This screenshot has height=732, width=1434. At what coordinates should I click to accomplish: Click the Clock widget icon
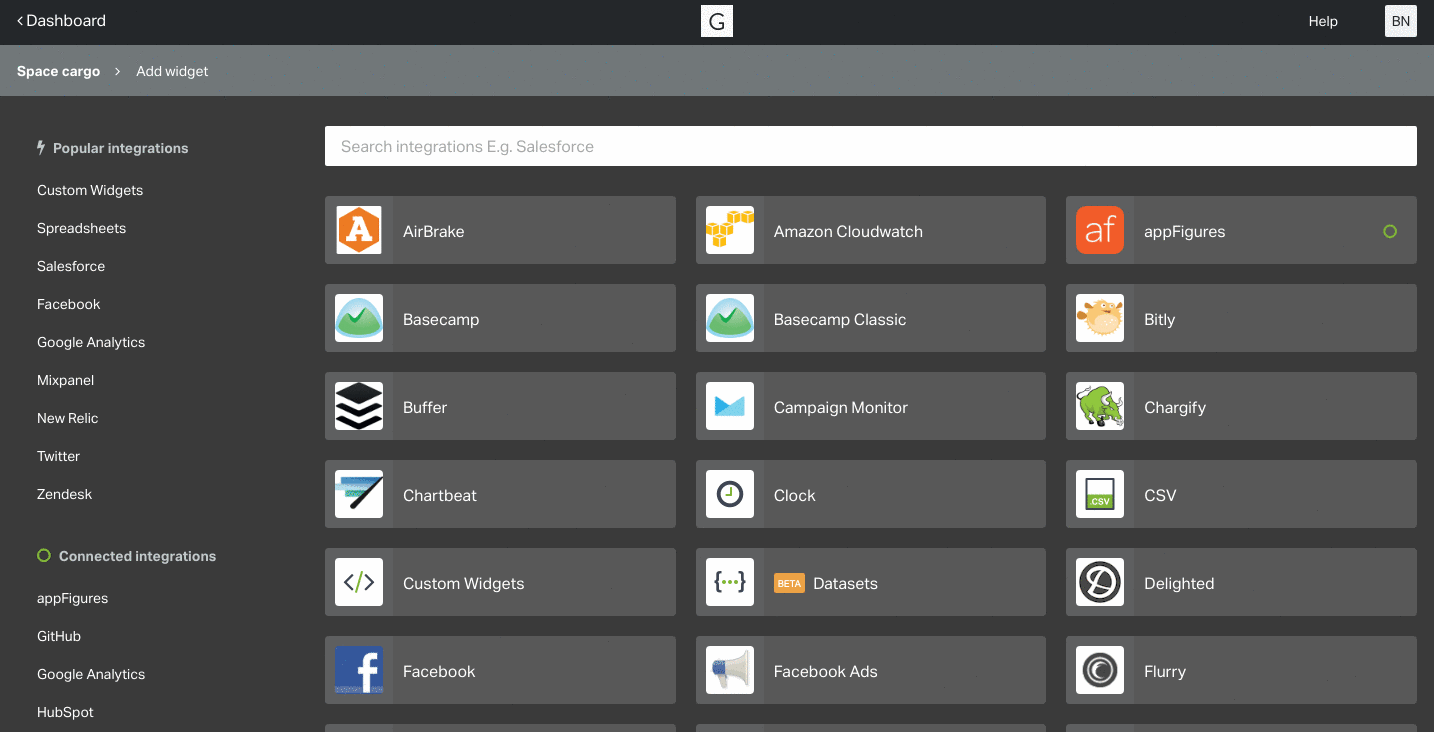730,494
